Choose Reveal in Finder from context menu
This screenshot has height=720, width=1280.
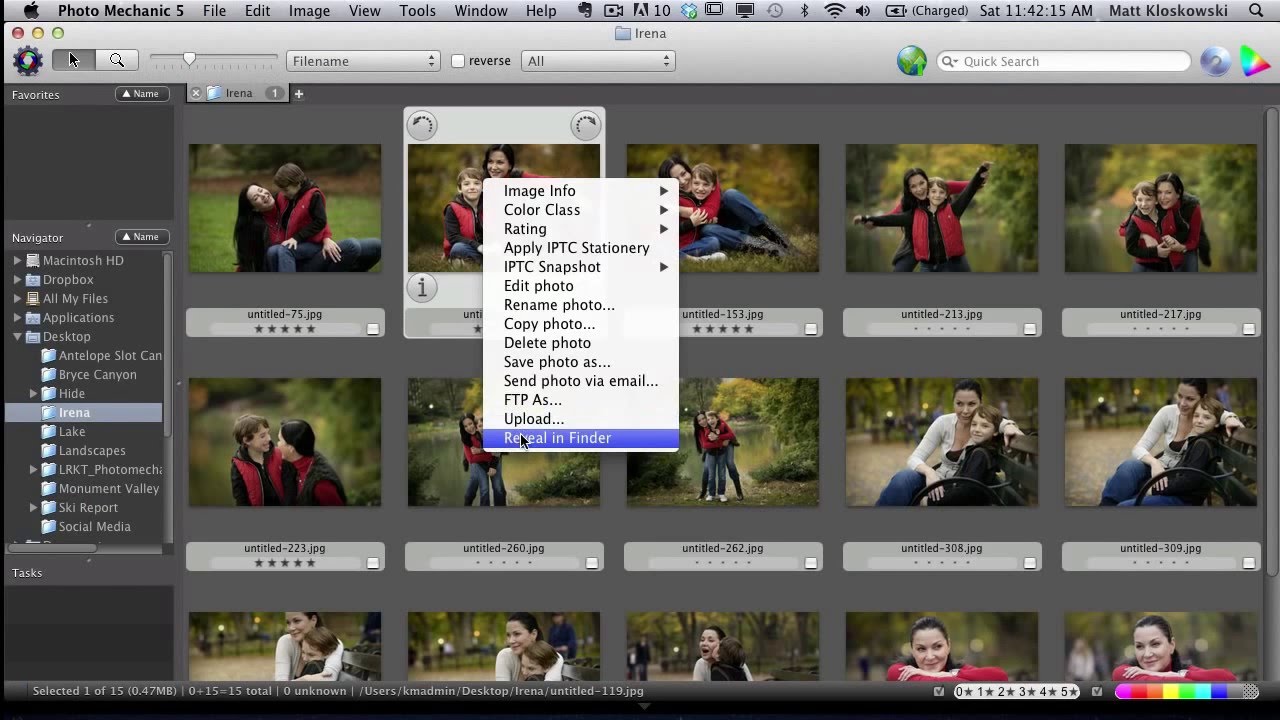(x=580, y=438)
